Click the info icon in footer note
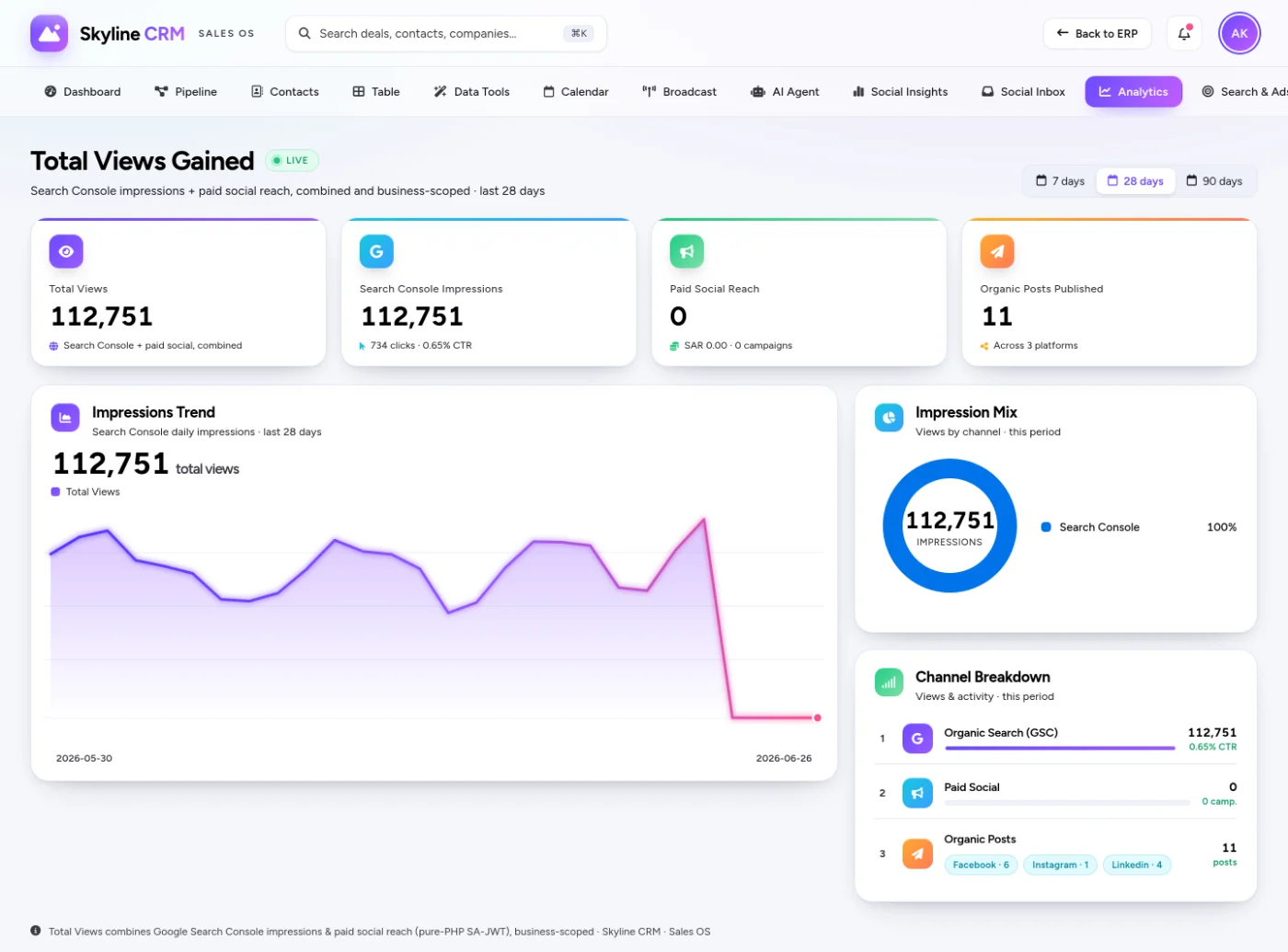Image resolution: width=1288 pixels, height=952 pixels. point(36,931)
